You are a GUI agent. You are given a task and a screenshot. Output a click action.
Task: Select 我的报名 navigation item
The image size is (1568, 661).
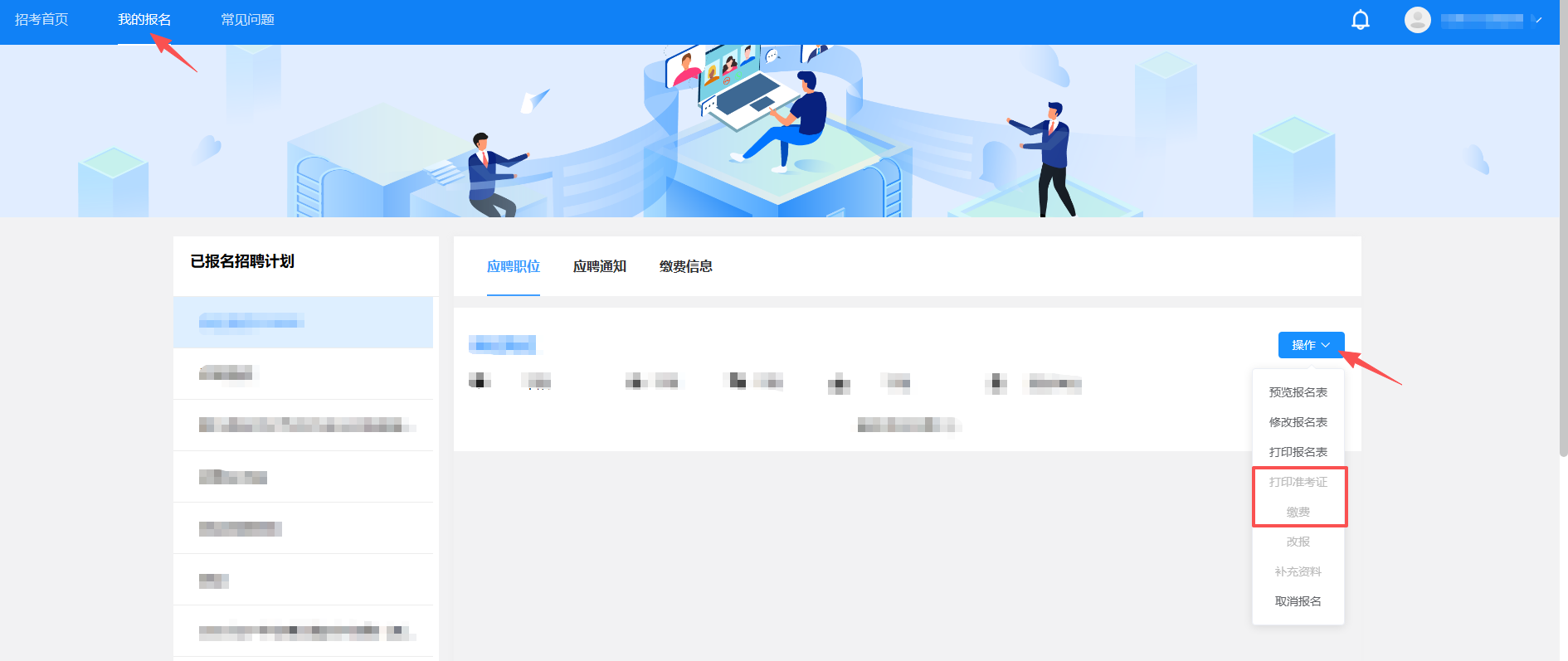click(144, 20)
